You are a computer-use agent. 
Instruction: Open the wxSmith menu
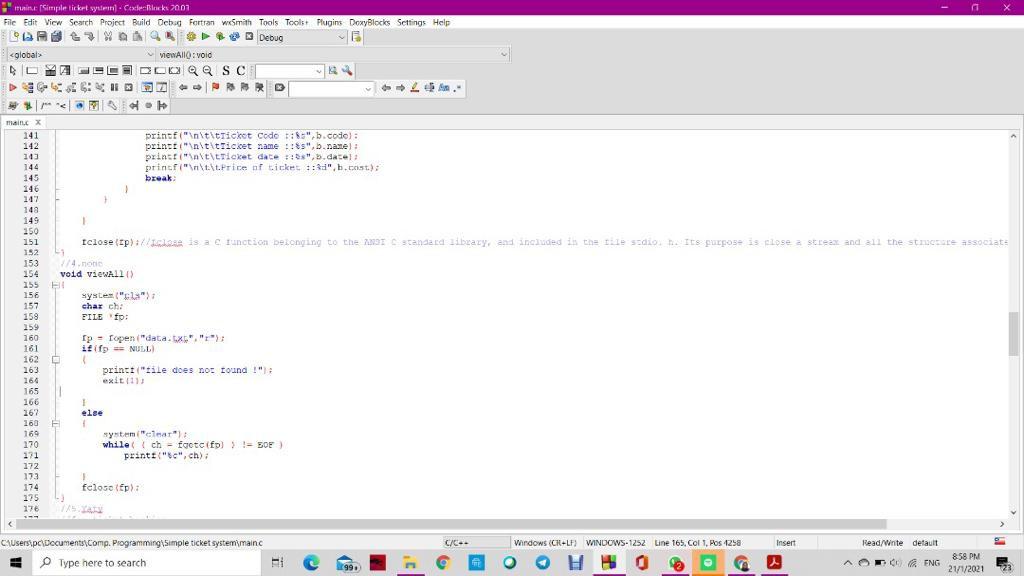pyautogui.click(x=236, y=21)
